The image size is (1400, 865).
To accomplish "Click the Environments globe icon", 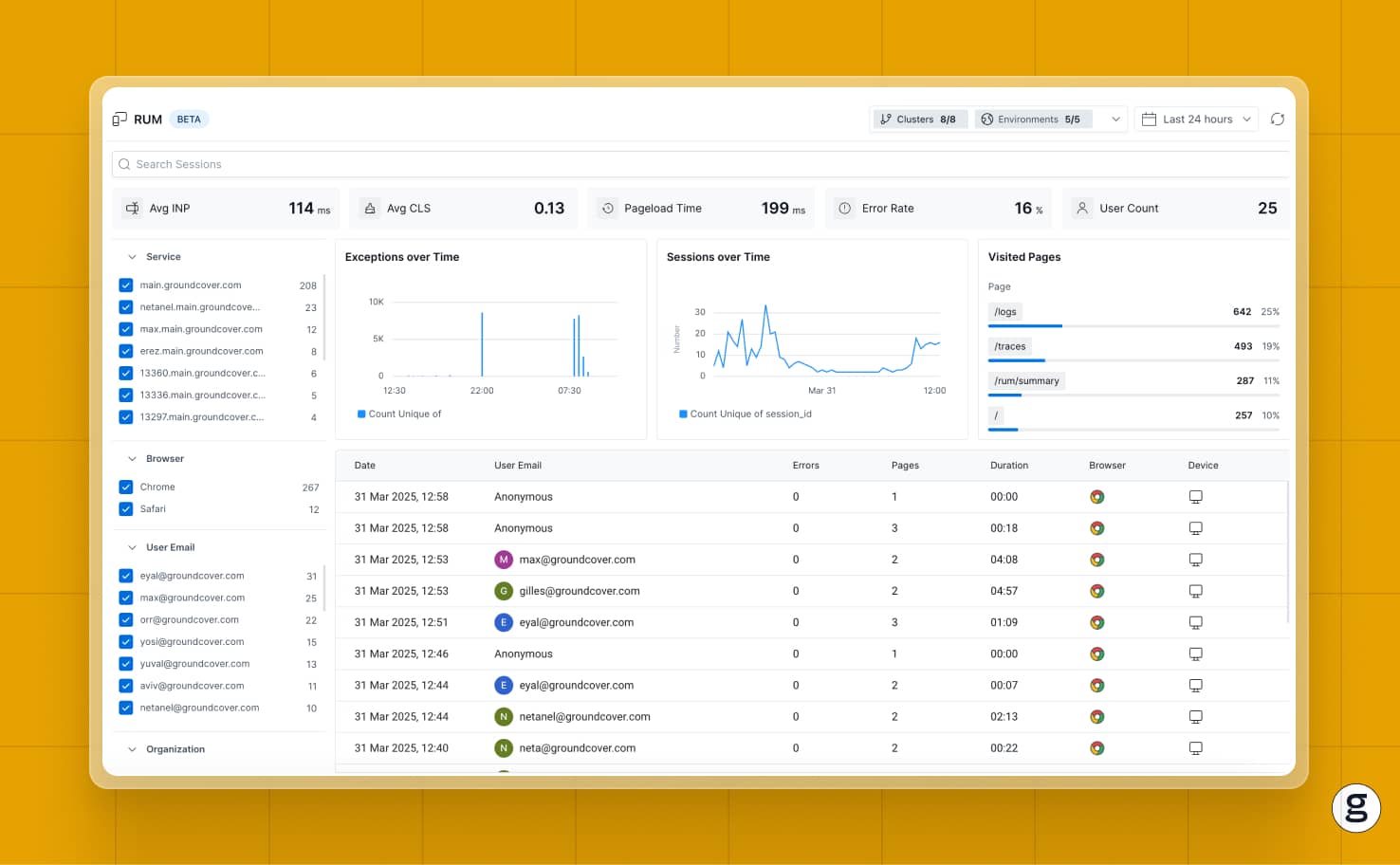I will coord(987,120).
